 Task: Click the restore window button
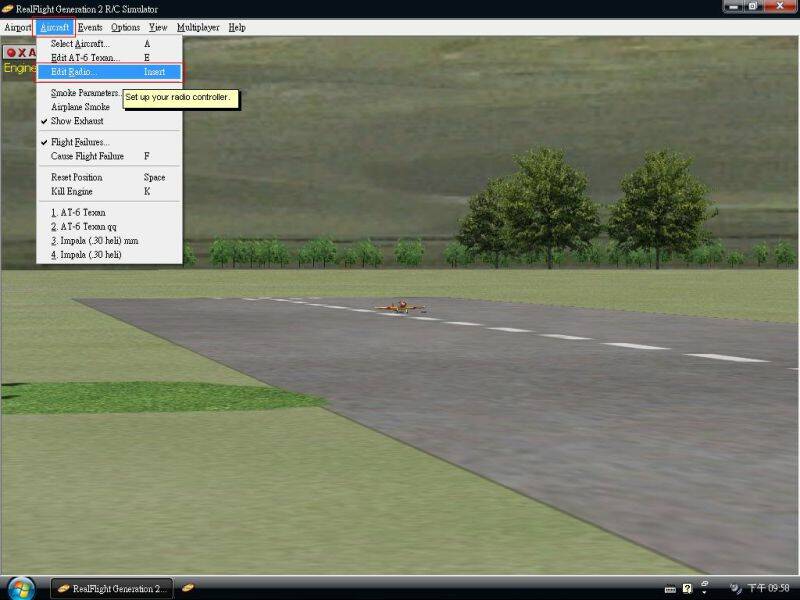point(753,7)
